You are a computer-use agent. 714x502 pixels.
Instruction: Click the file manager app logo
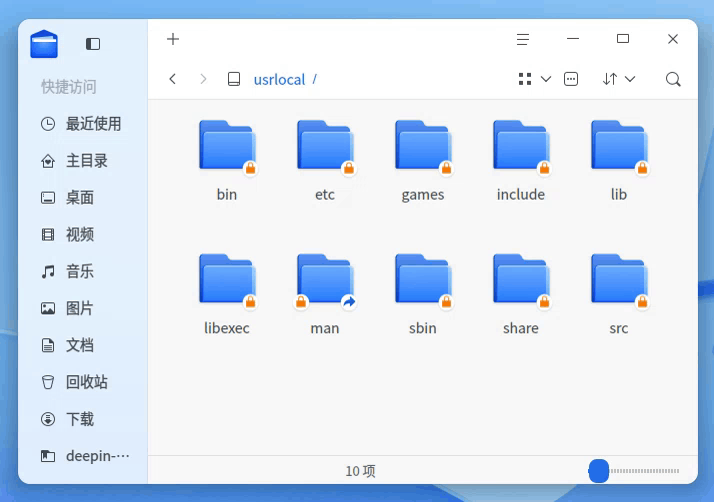pos(44,44)
